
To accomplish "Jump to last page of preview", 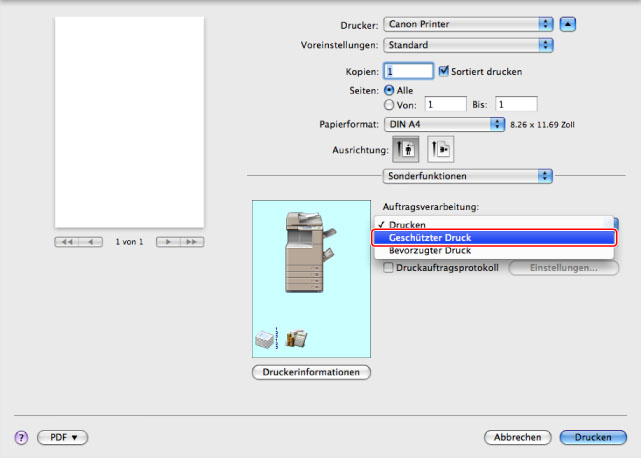I will [x=192, y=242].
